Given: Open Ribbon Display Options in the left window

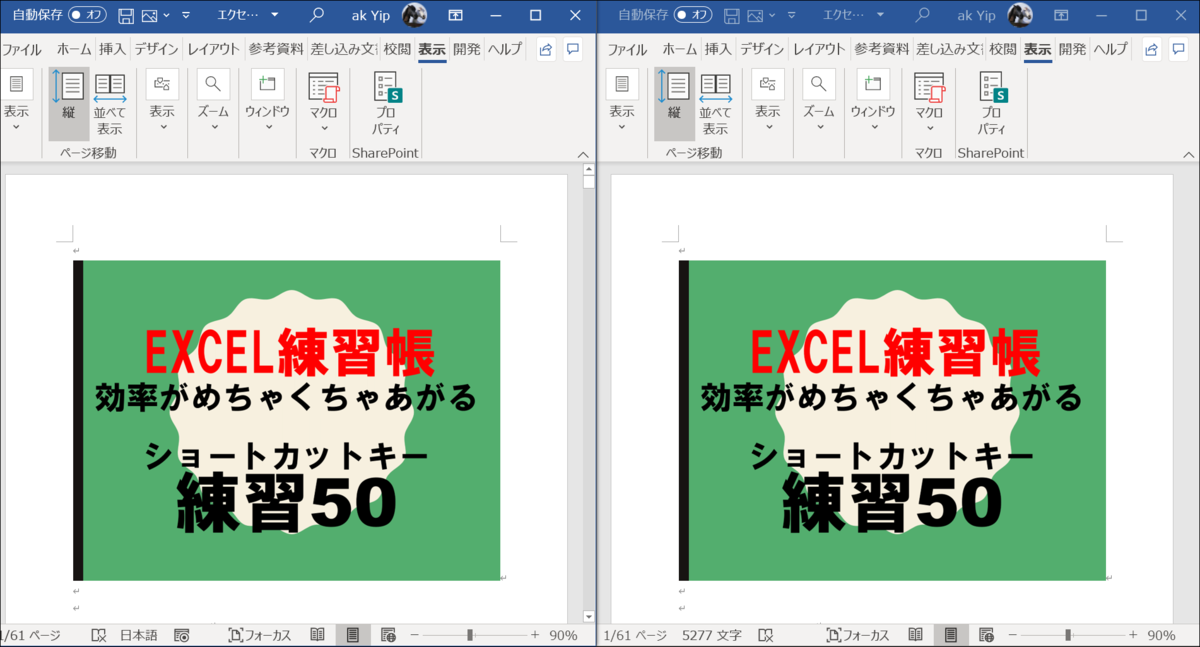Looking at the screenshot, I should click(x=455, y=15).
